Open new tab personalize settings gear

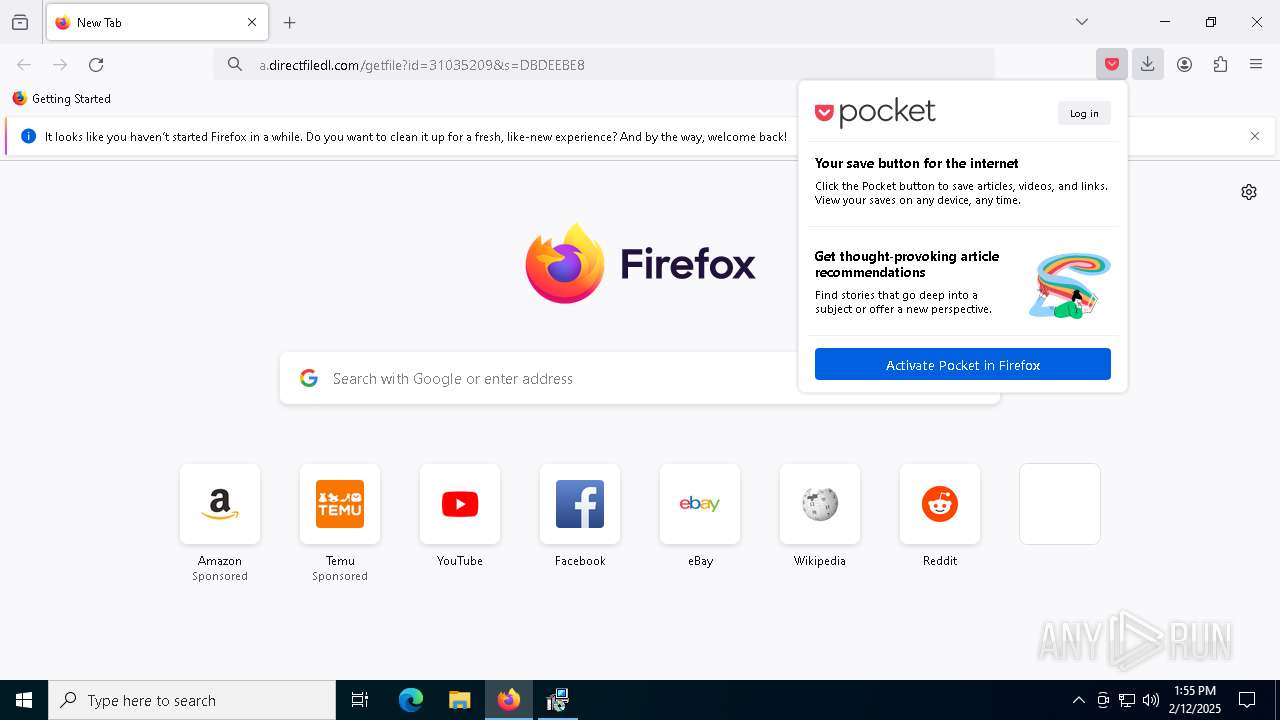tap(1249, 192)
